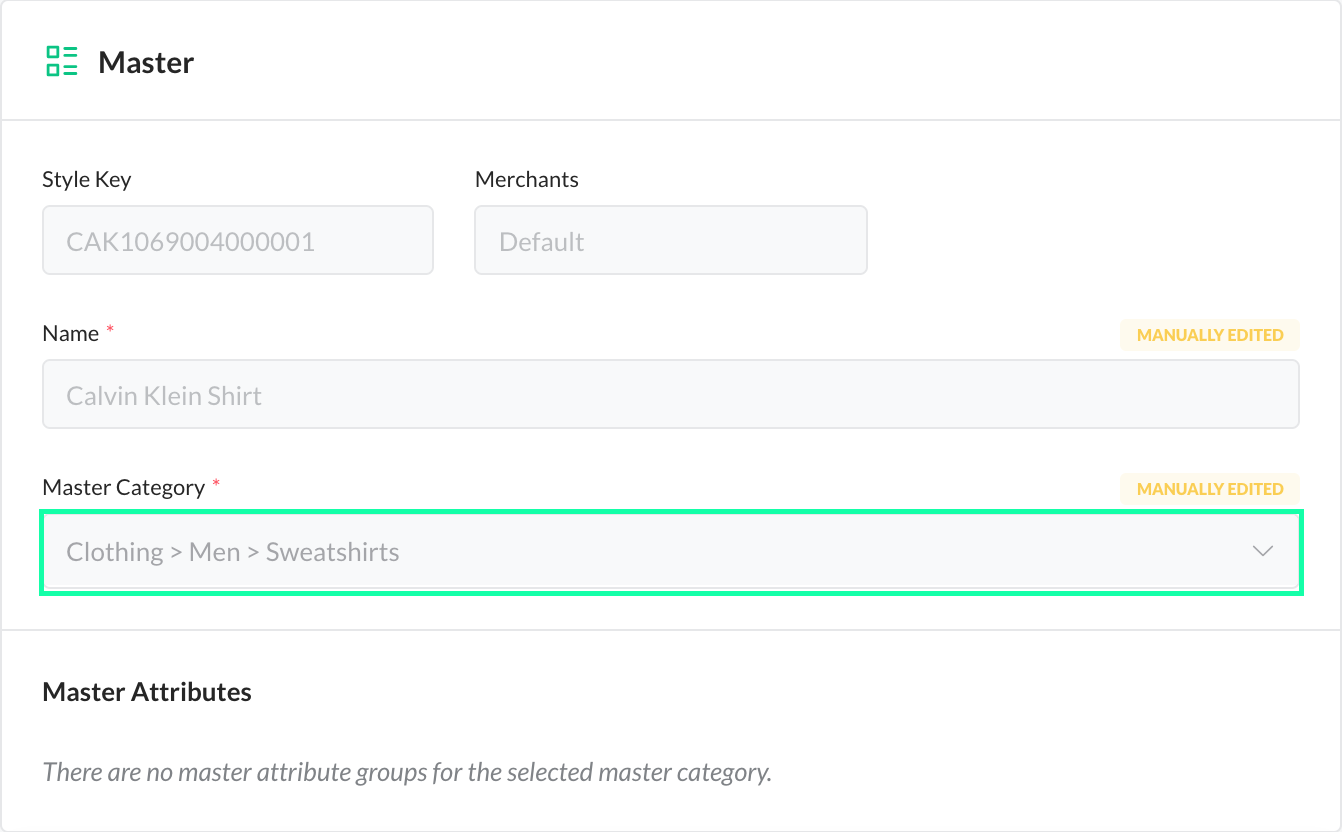Click the Master Attributes heading
1342x832 pixels.
(x=147, y=692)
